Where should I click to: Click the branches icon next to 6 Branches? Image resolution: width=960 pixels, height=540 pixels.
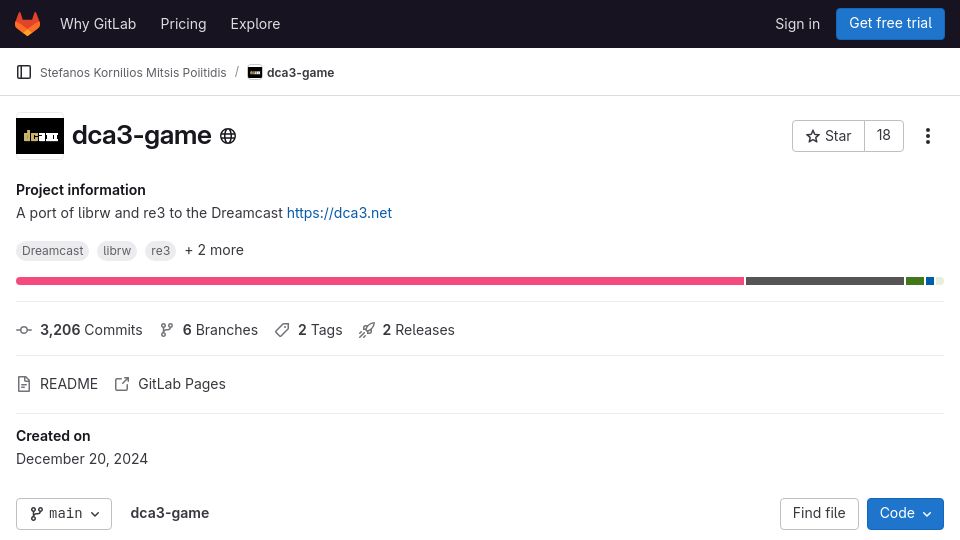coord(167,330)
